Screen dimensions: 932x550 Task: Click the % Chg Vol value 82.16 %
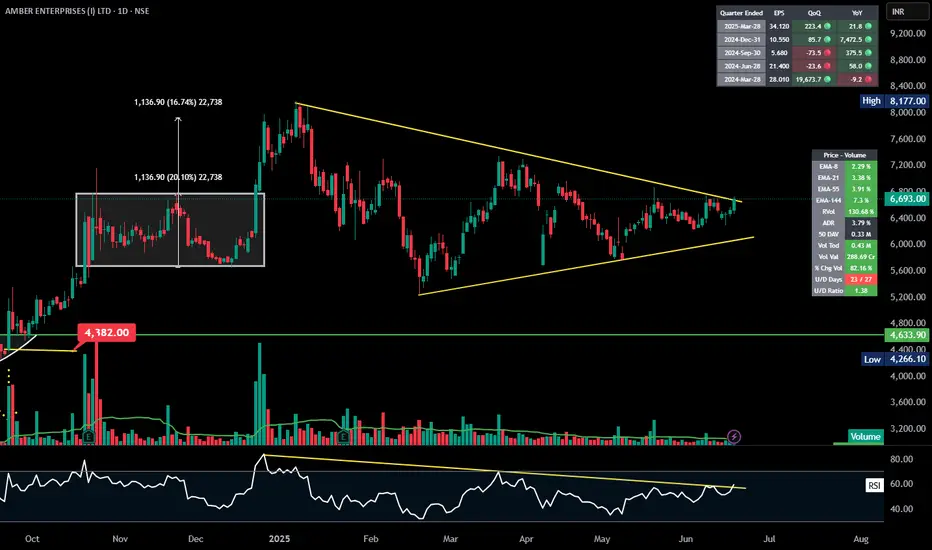[861, 268]
